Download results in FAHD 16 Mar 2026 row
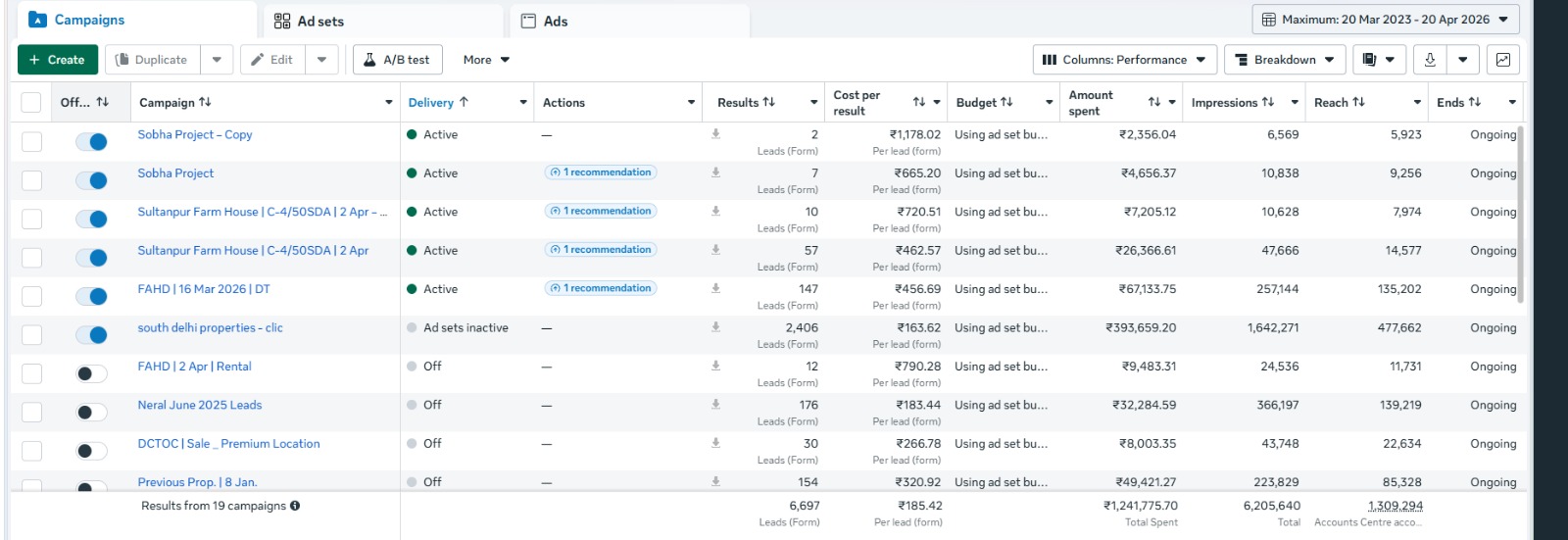Image resolution: width=1568 pixels, height=540 pixels. point(715,289)
